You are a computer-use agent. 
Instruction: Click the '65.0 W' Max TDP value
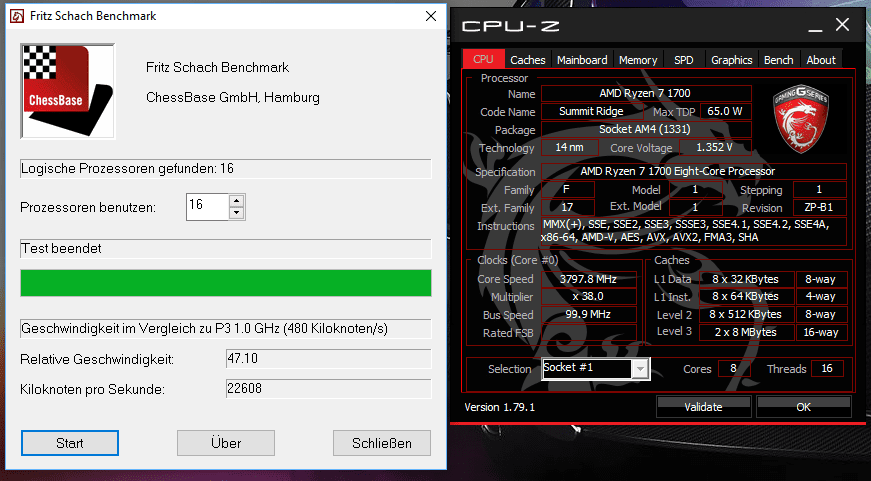tap(725, 111)
